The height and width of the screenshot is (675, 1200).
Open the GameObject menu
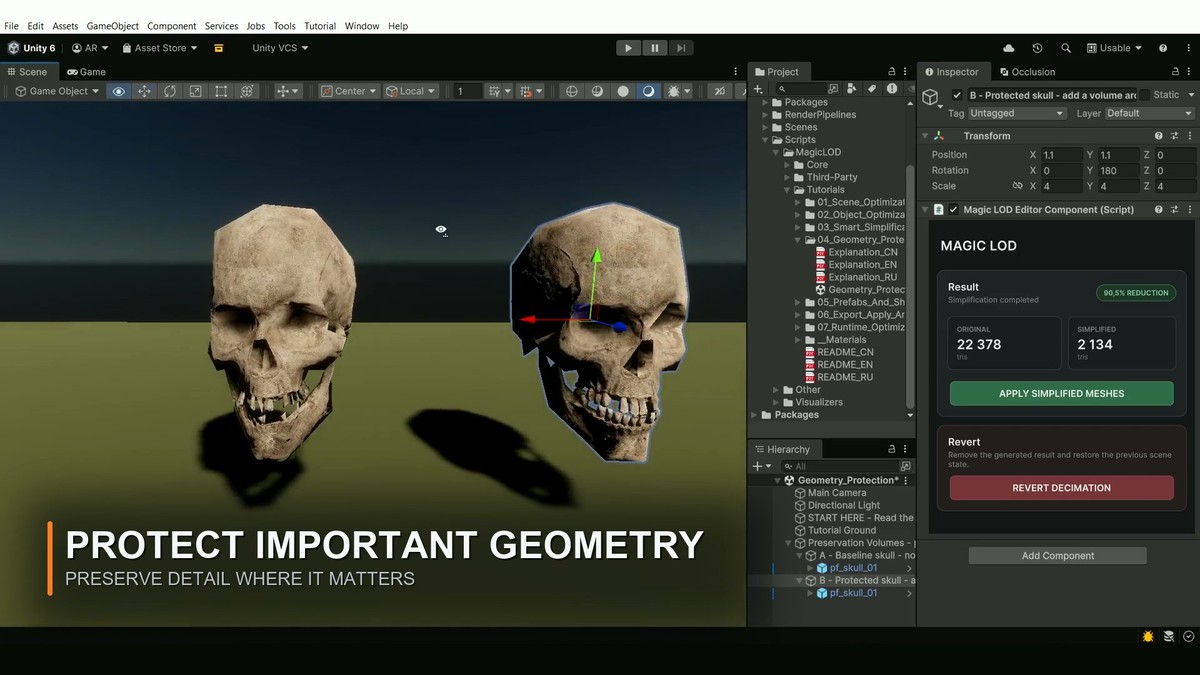tap(110, 25)
